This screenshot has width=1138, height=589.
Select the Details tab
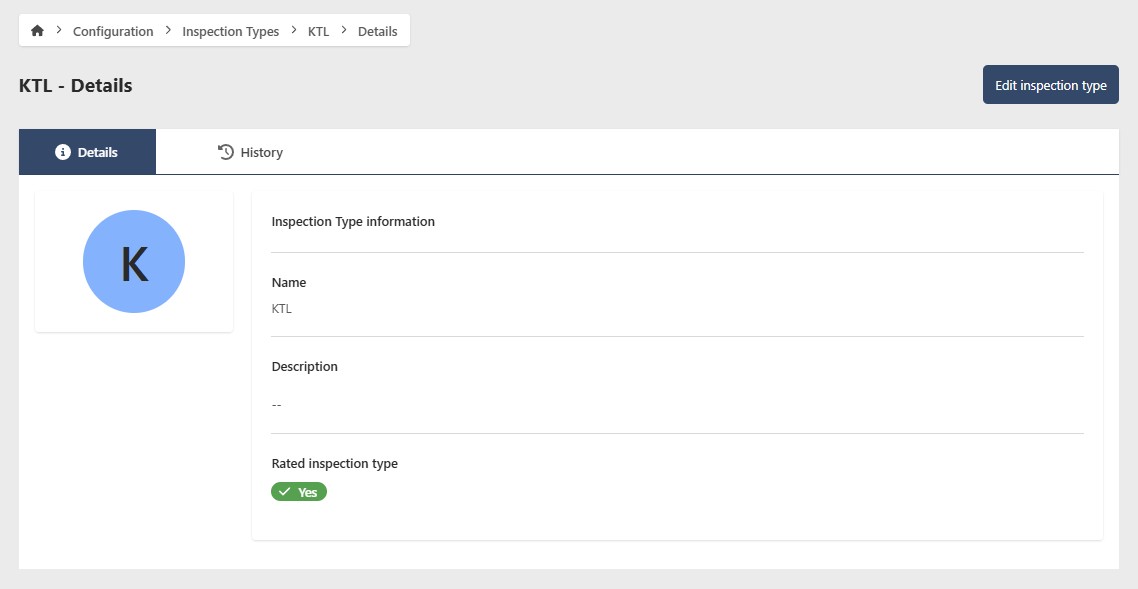click(x=87, y=151)
